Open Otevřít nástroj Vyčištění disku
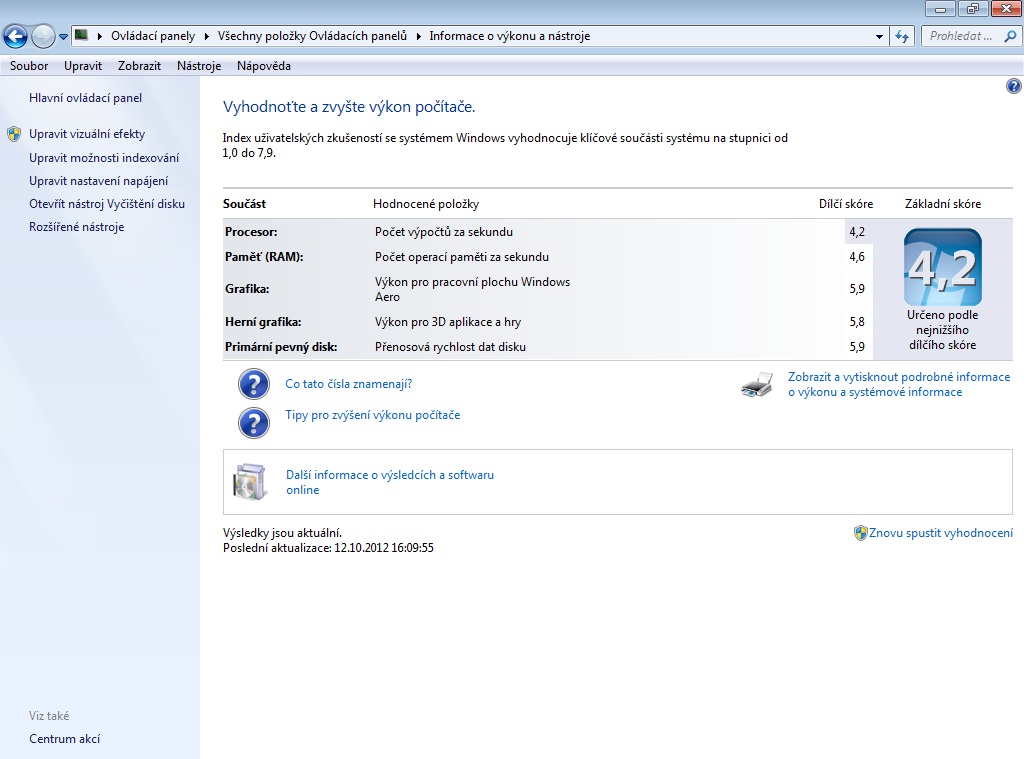The height and width of the screenshot is (759, 1035). (x=107, y=204)
